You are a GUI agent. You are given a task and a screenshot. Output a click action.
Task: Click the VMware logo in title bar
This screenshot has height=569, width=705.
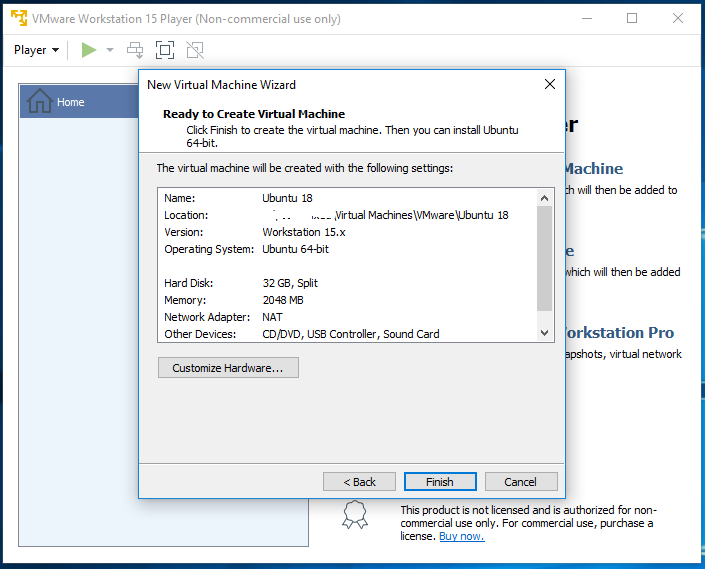coord(18,18)
